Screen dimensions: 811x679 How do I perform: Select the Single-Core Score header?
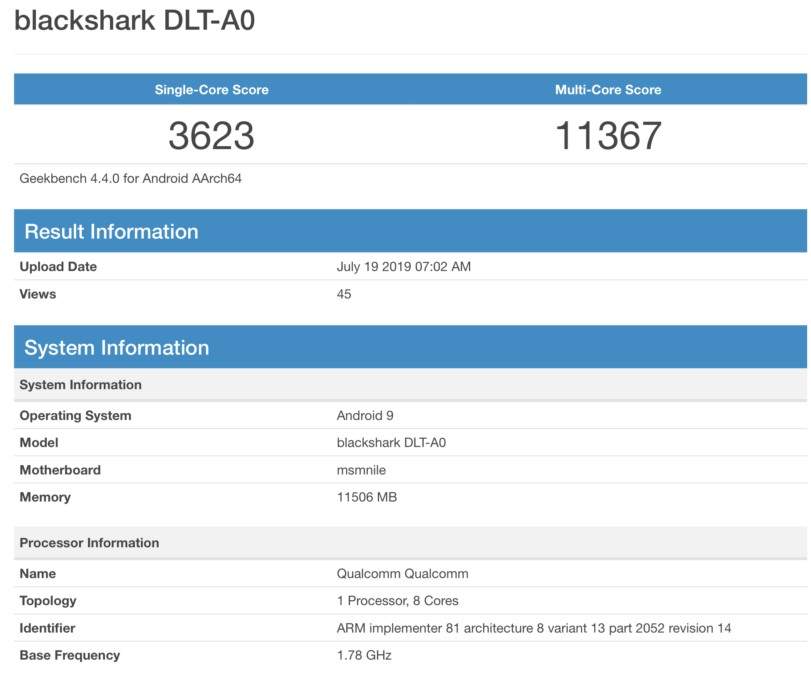click(211, 90)
